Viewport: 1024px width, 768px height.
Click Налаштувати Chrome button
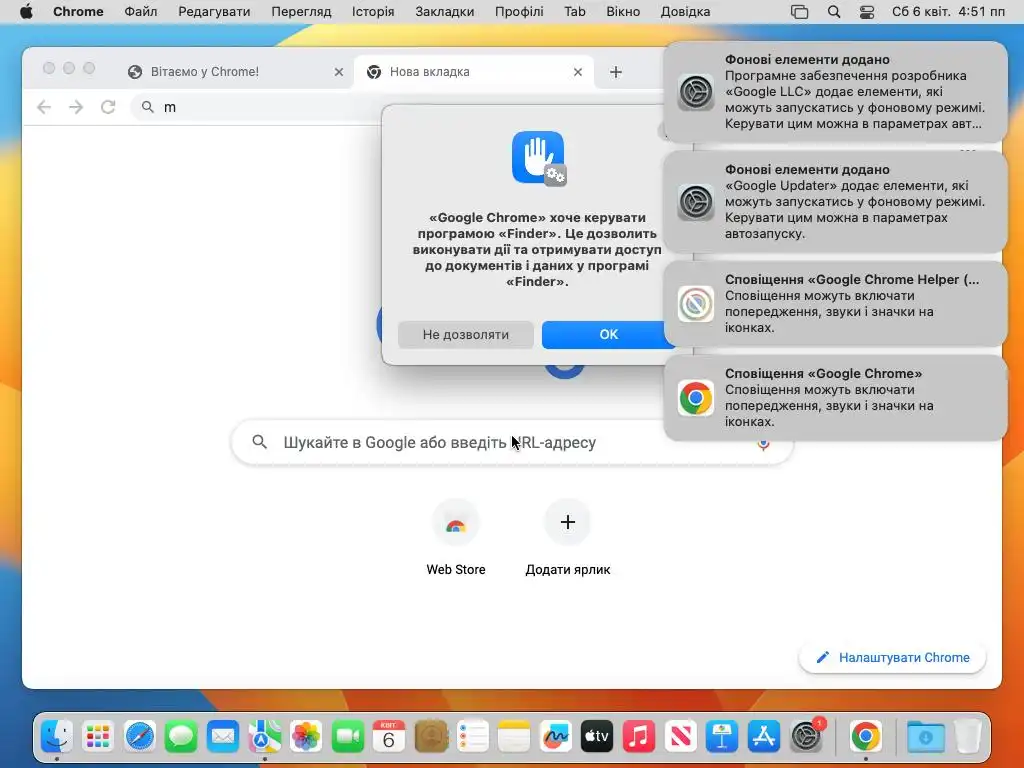click(892, 658)
